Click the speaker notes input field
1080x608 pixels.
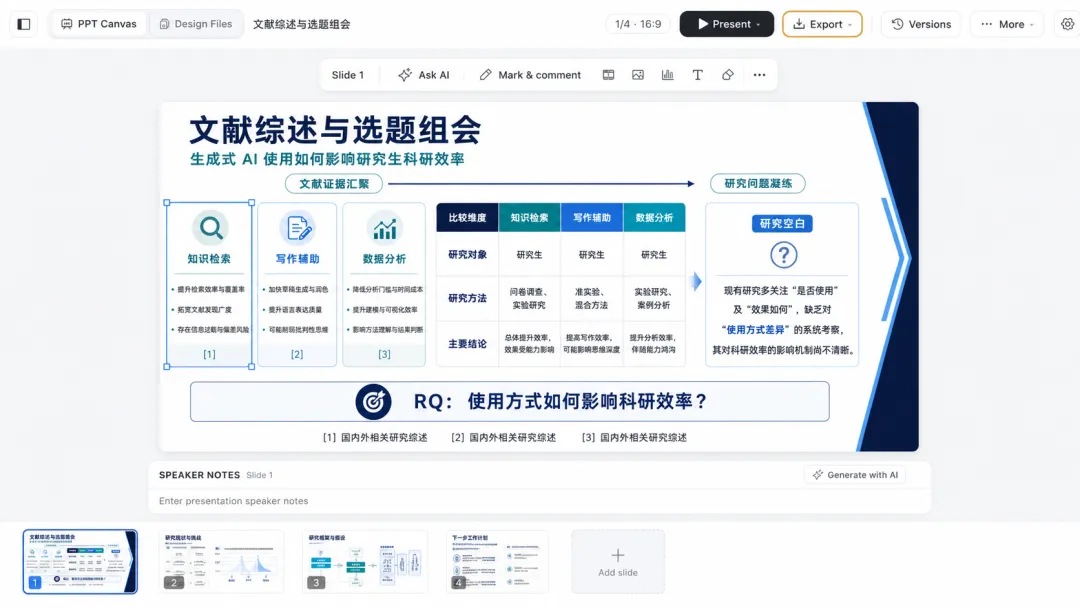coord(539,501)
